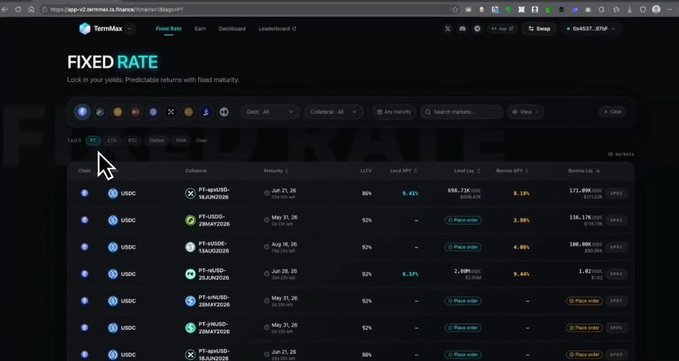Select the reddish-brown chain filter icon
This screenshot has height=361, width=679.
pyautogui.click(x=136, y=112)
